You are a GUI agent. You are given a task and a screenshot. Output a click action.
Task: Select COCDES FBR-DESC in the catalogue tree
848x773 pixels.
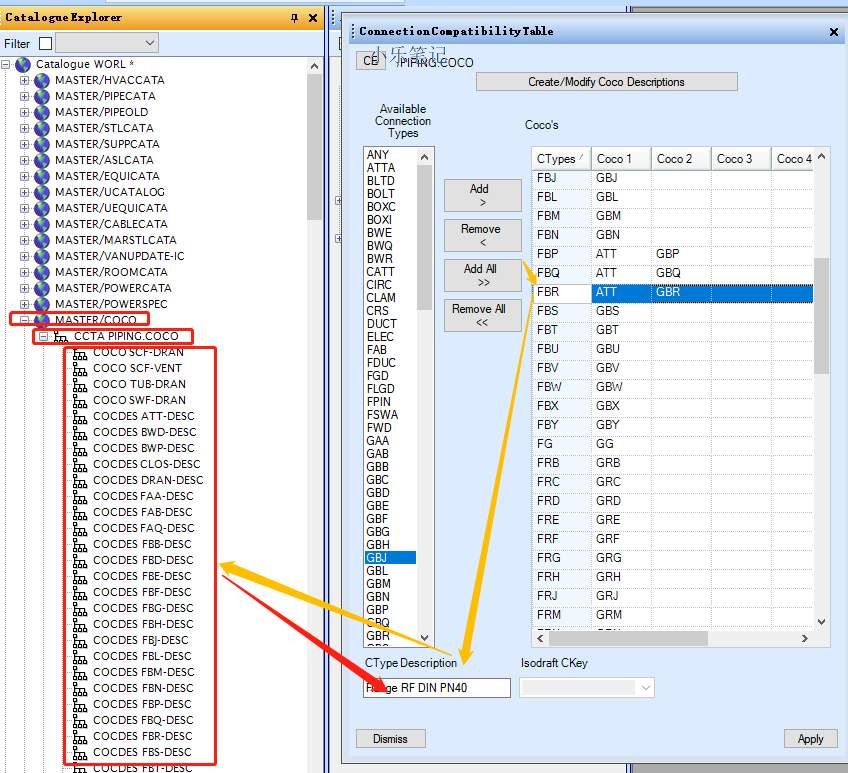coord(143,736)
